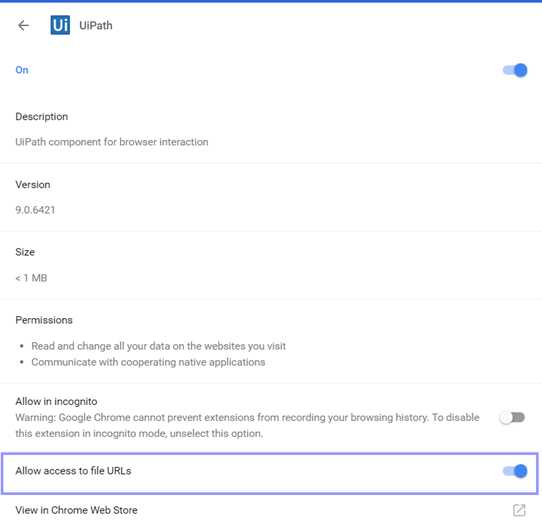Viewport: 542px width, 527px height.
Task: Click the Version heading
Action: pos(33,185)
